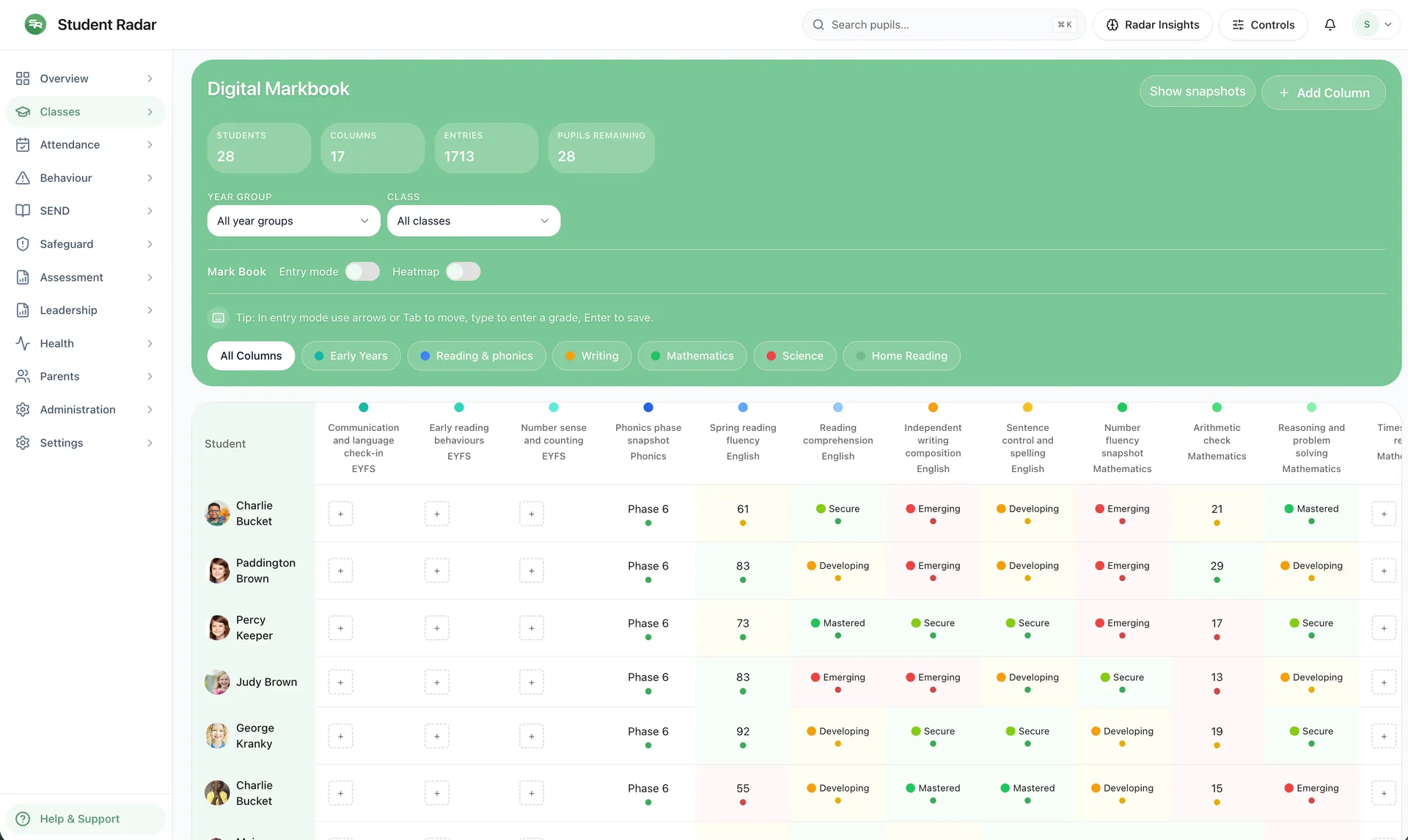Click the Controls sliders icon
The height and width of the screenshot is (840, 1408).
pos(1238,25)
